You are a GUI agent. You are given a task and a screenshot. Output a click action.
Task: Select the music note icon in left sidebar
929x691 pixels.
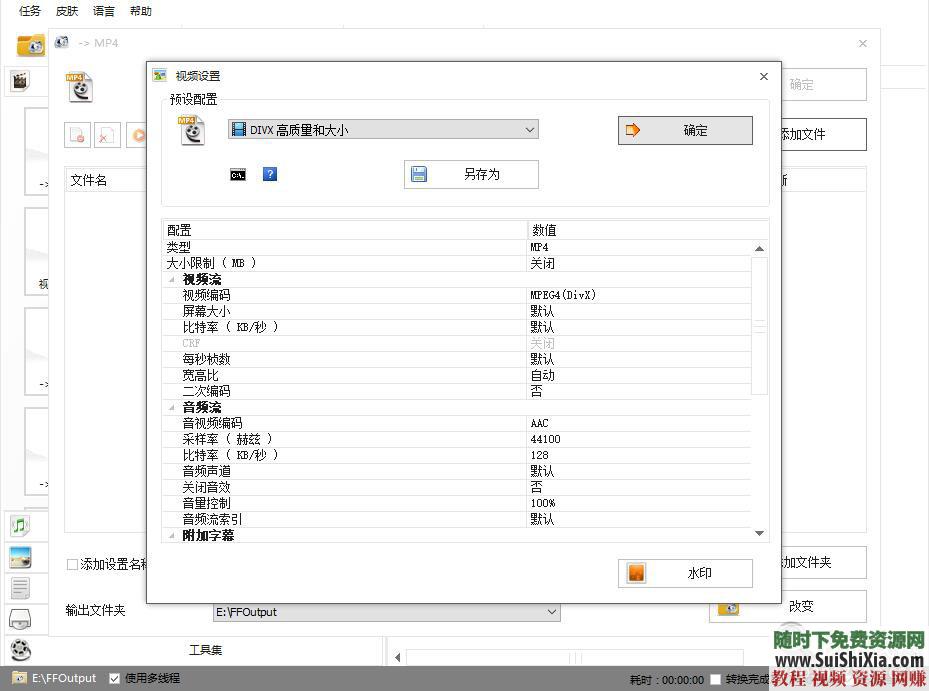point(20,525)
